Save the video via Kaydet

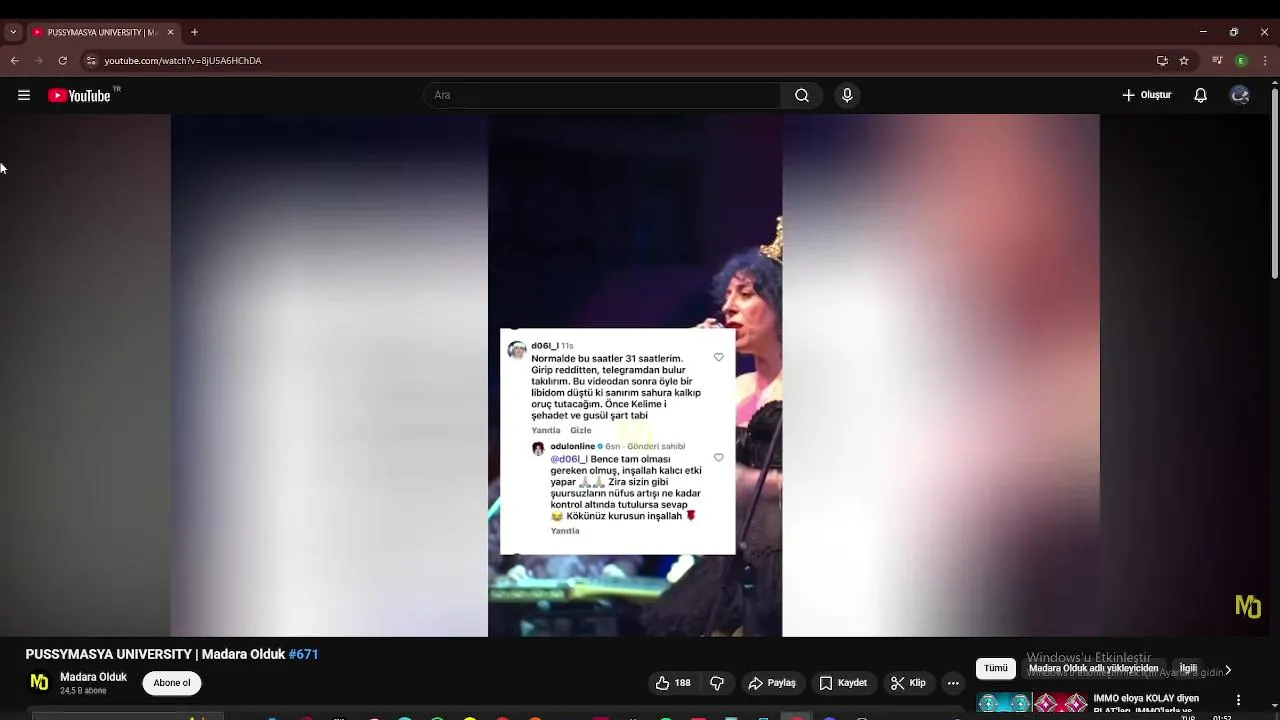[x=843, y=683]
